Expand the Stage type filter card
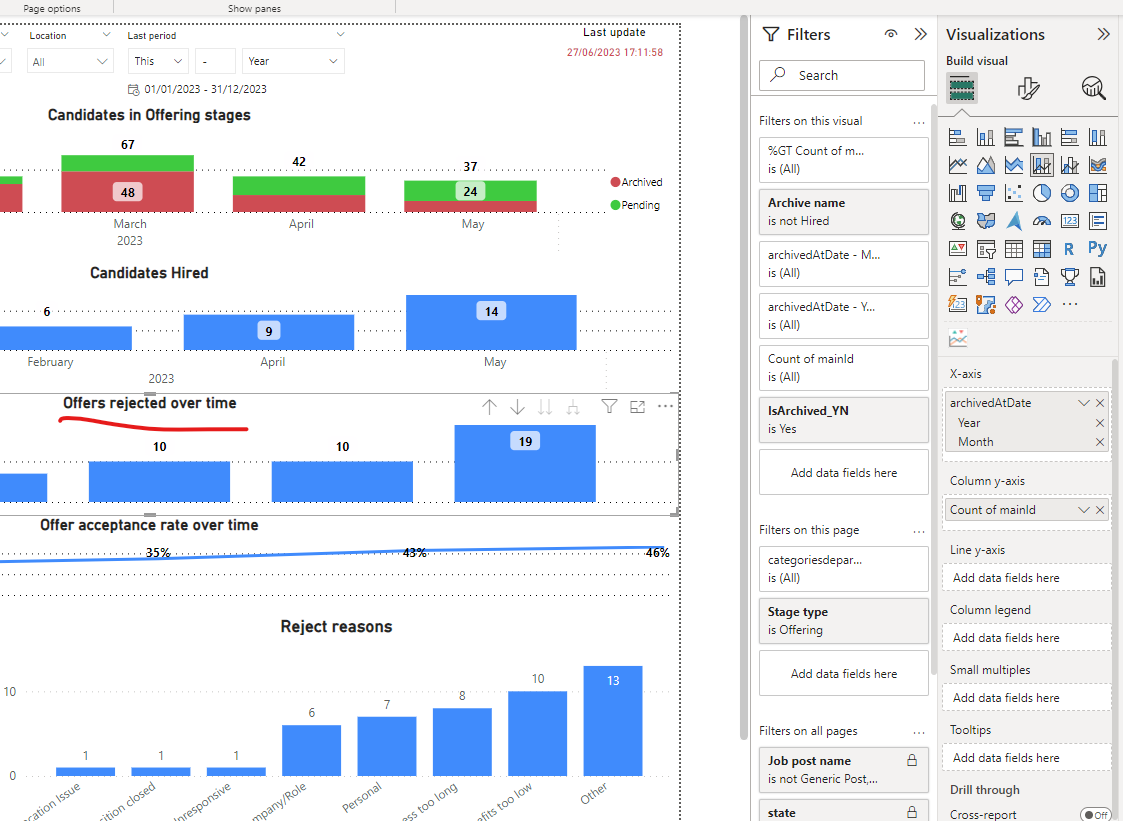Image resolution: width=1123 pixels, height=821 pixels. (x=844, y=620)
